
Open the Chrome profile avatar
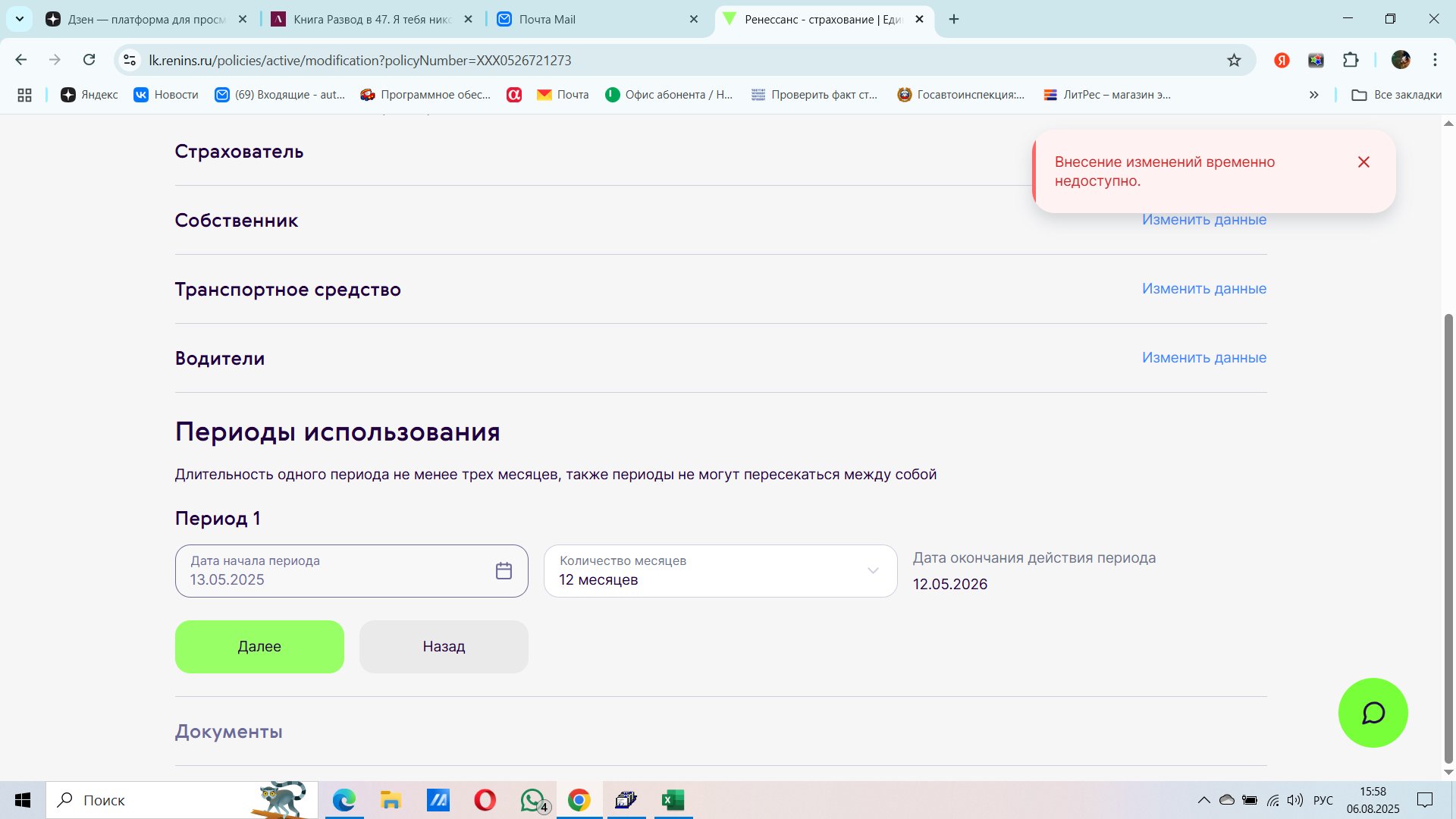click(x=1401, y=61)
